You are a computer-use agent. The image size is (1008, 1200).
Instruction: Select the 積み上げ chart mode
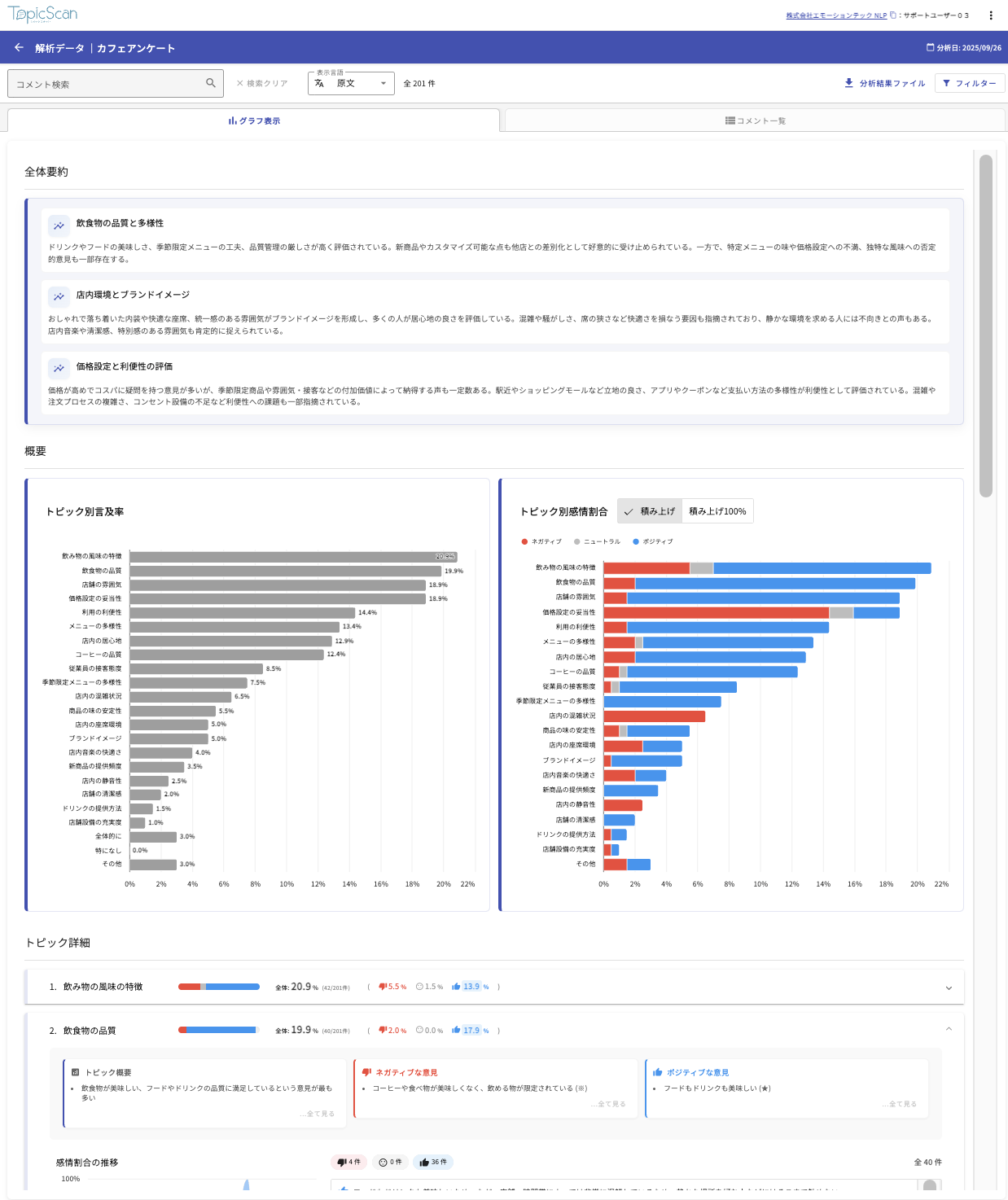pos(650,511)
